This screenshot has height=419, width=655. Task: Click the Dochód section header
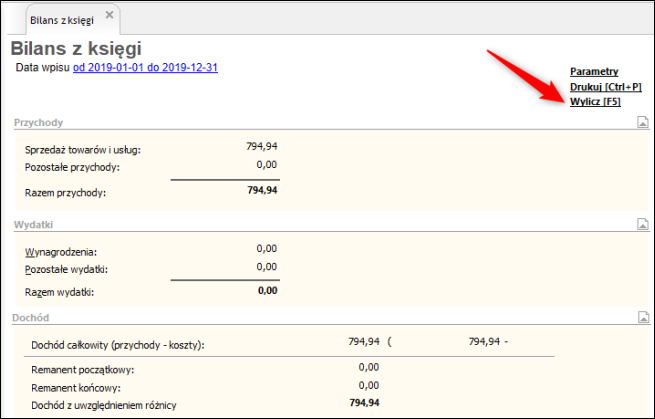point(30,317)
